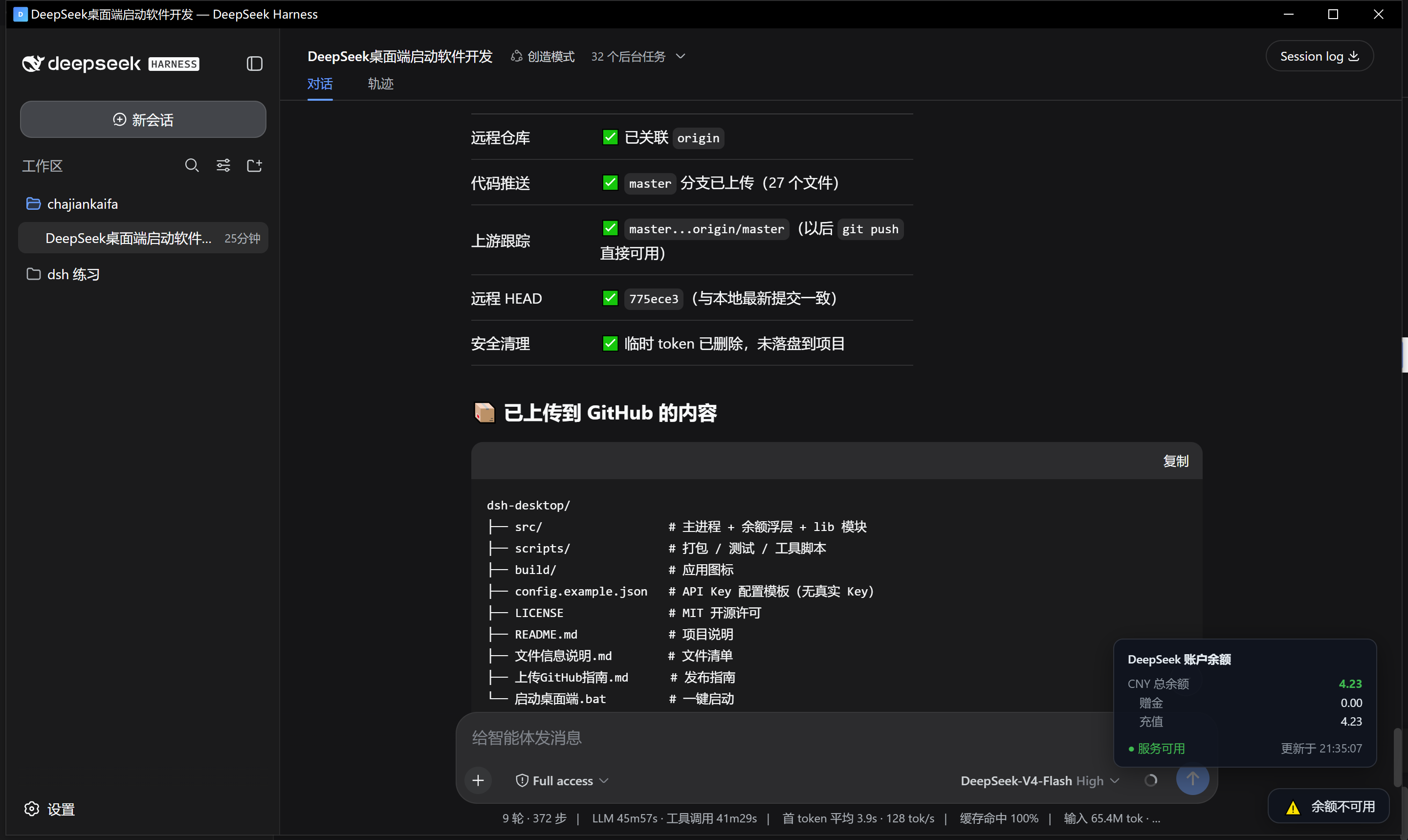This screenshot has height=840, width=1408.
Task: Click the master...origin/master code label
Action: [x=706, y=229]
